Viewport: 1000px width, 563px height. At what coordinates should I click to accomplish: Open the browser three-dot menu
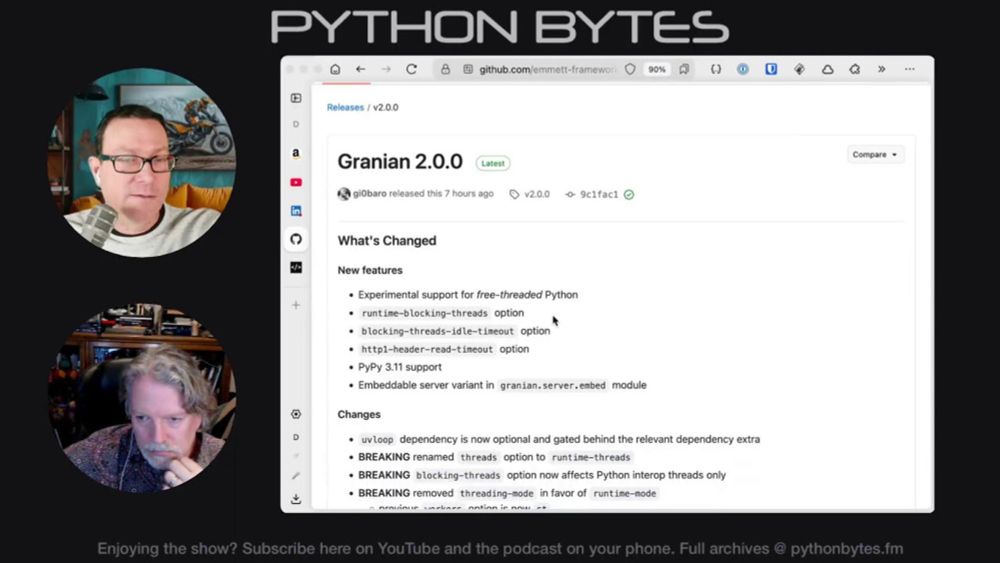[x=909, y=69]
